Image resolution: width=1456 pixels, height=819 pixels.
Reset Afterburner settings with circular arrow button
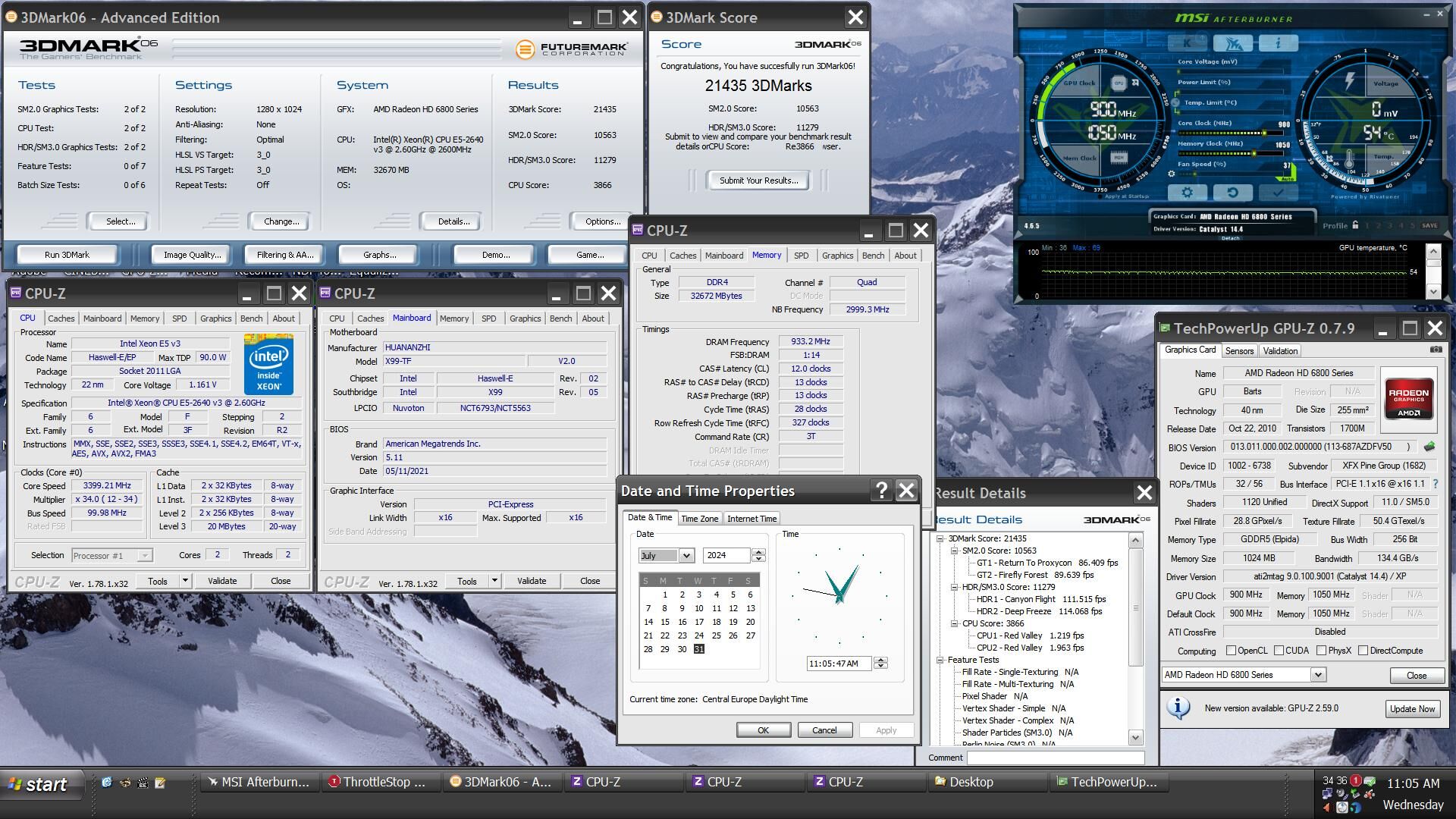1232,193
